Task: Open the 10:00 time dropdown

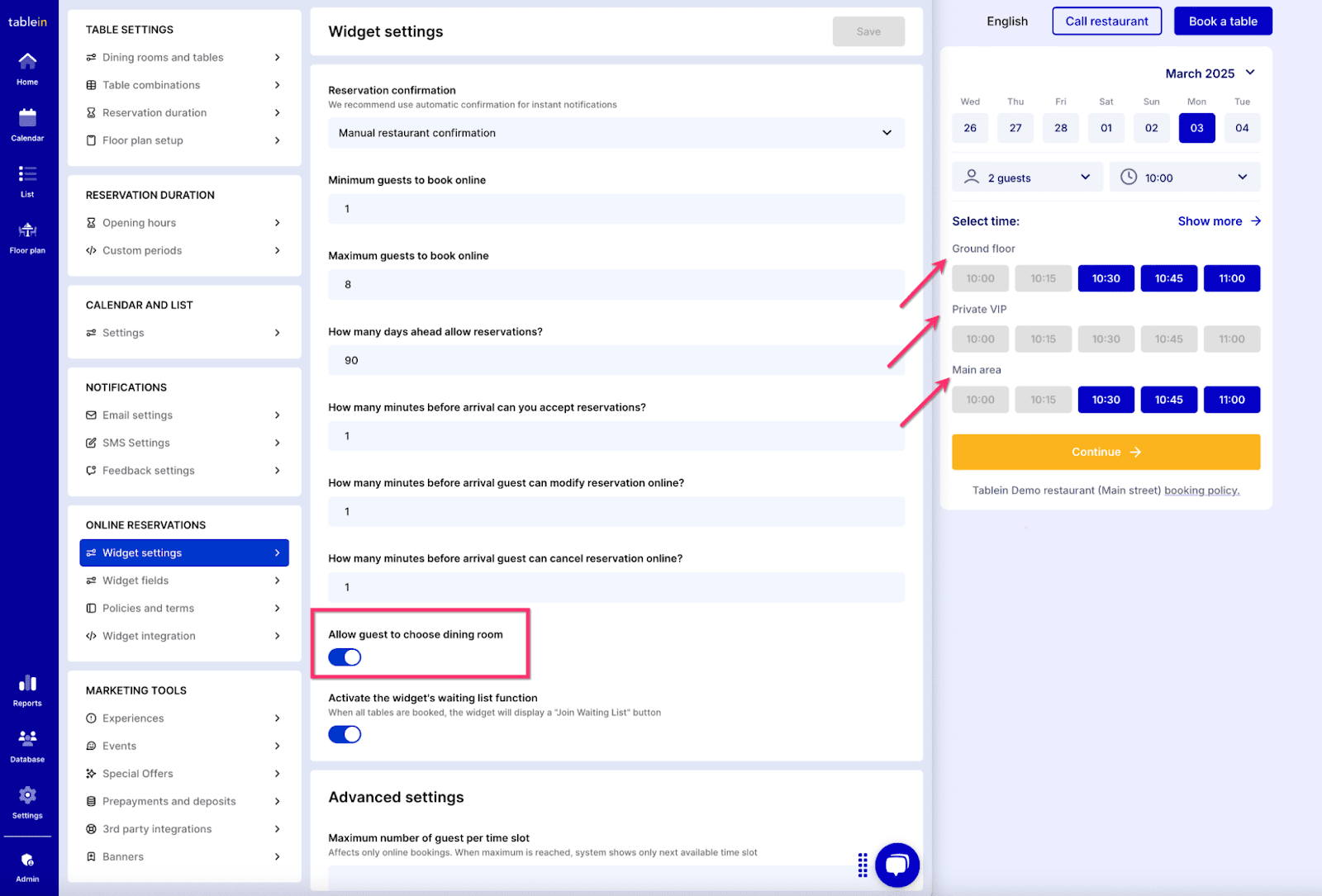Action: (1185, 177)
